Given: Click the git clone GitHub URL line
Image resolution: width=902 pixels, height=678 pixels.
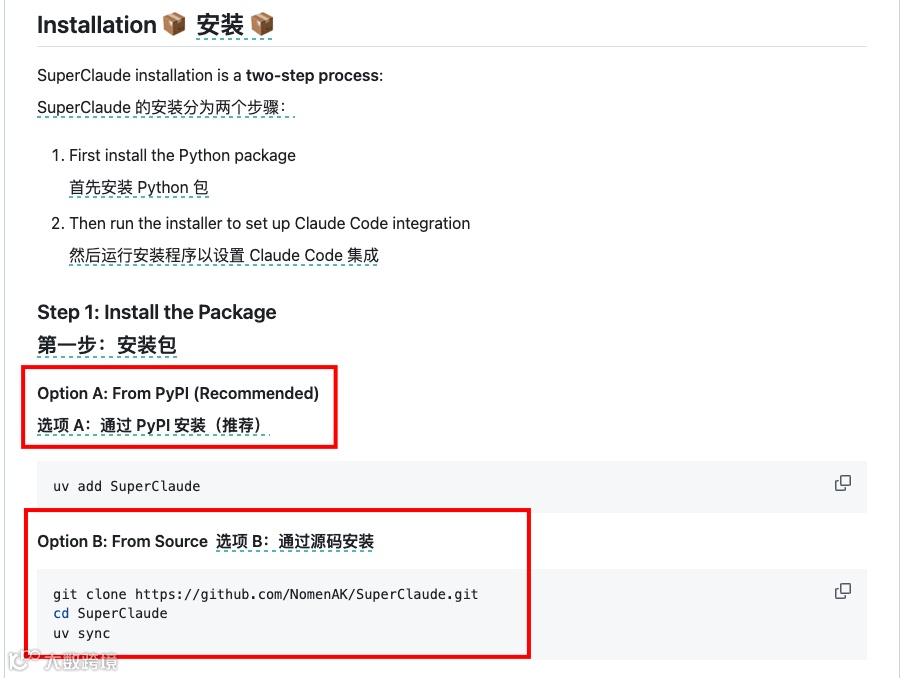Looking at the screenshot, I should [266, 594].
